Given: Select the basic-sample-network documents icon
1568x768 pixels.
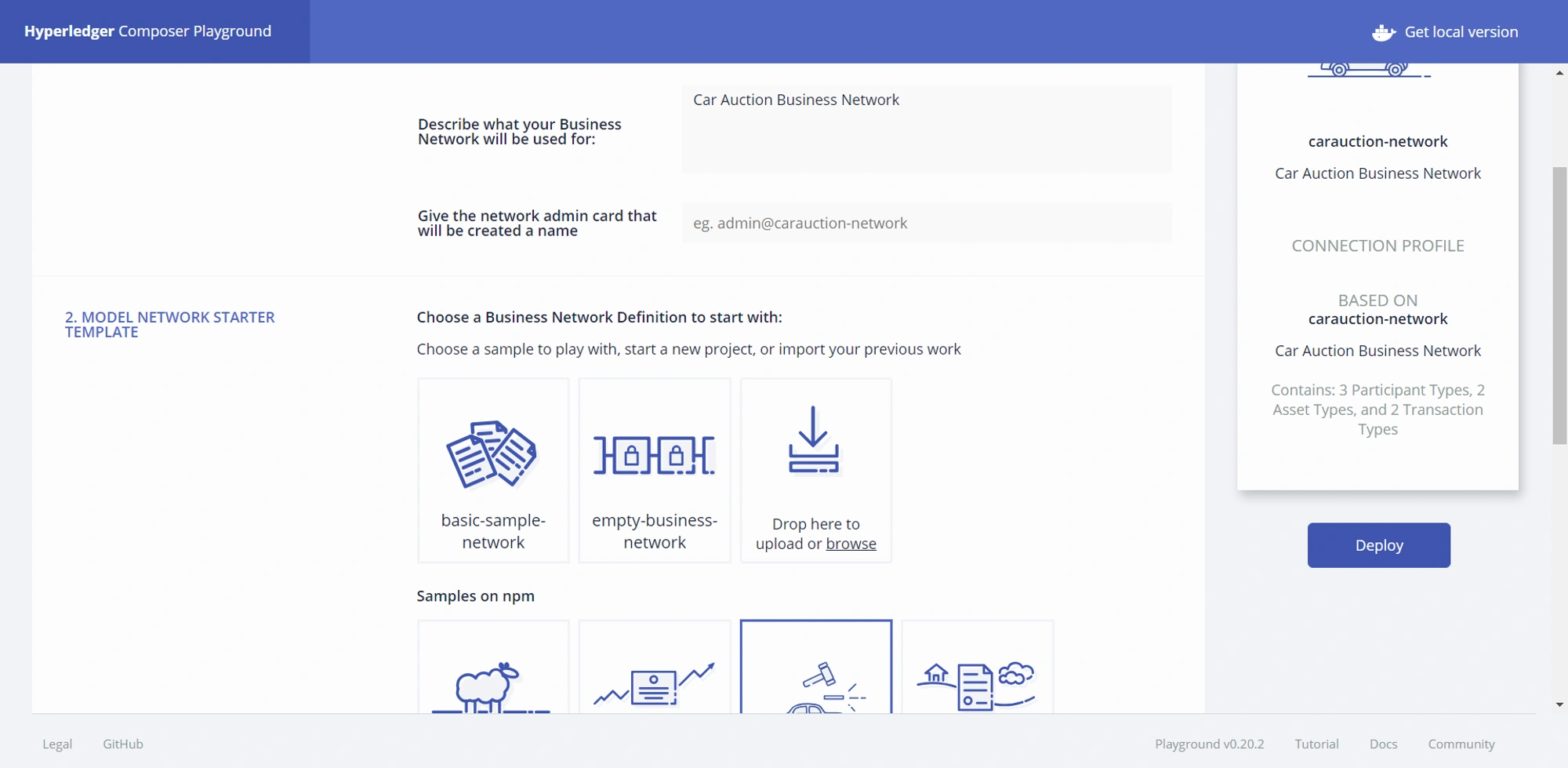Looking at the screenshot, I should [492, 454].
